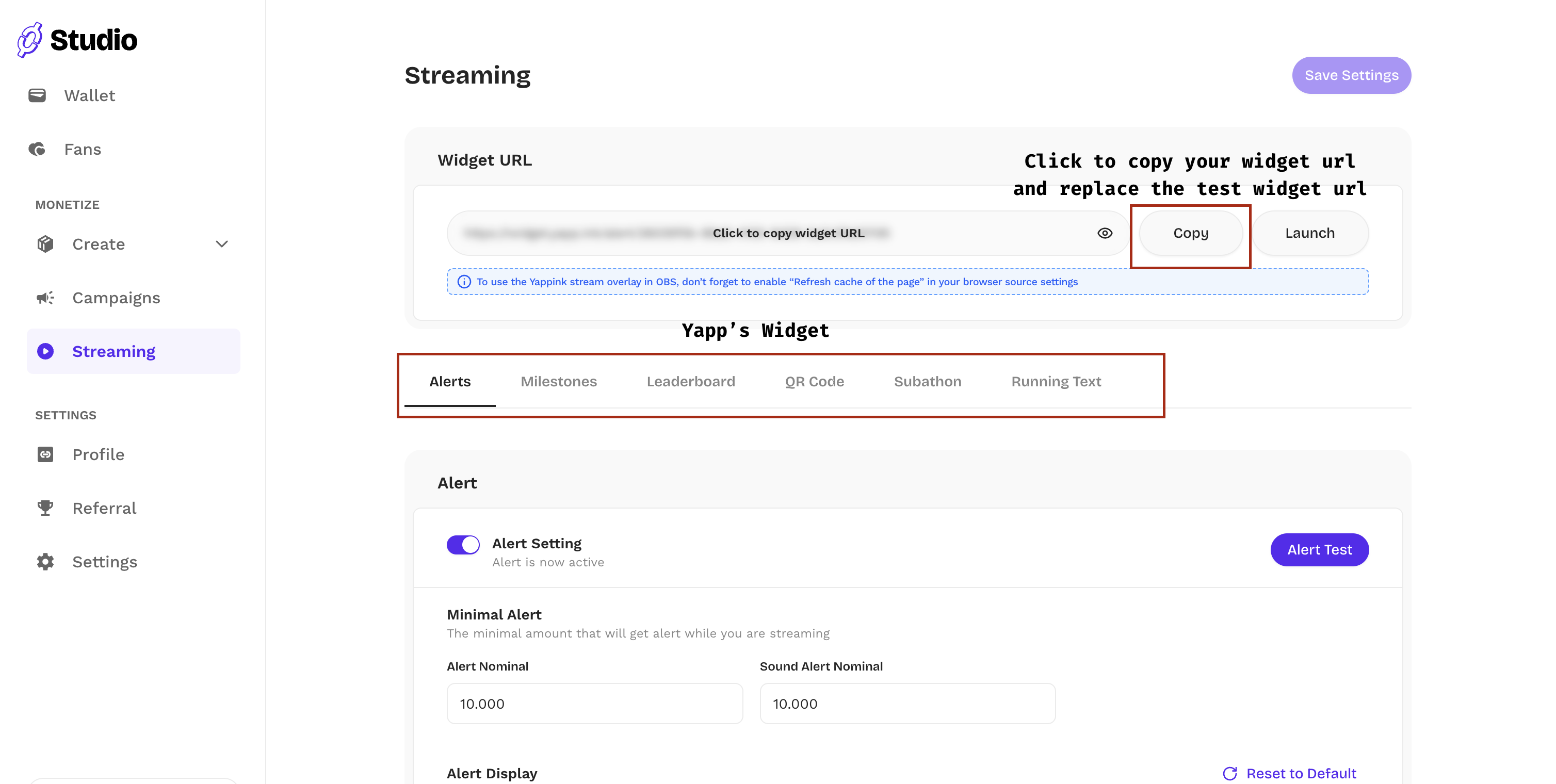Open the Leaderboard tab

(690, 382)
